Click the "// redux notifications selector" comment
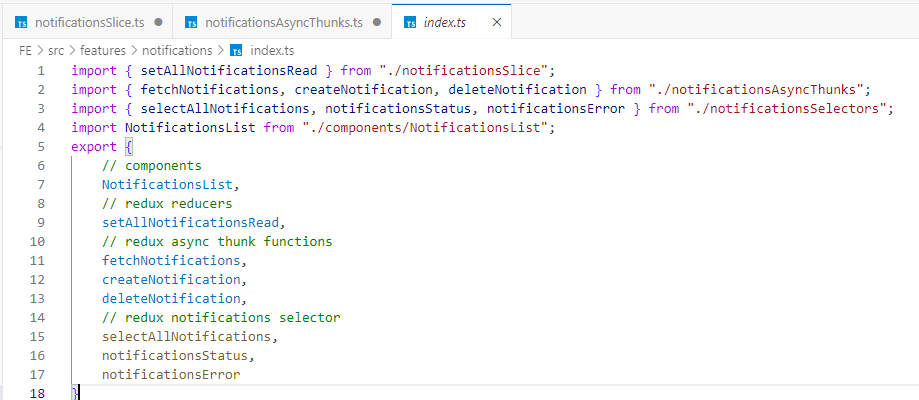The image size is (919, 400). click(221, 317)
